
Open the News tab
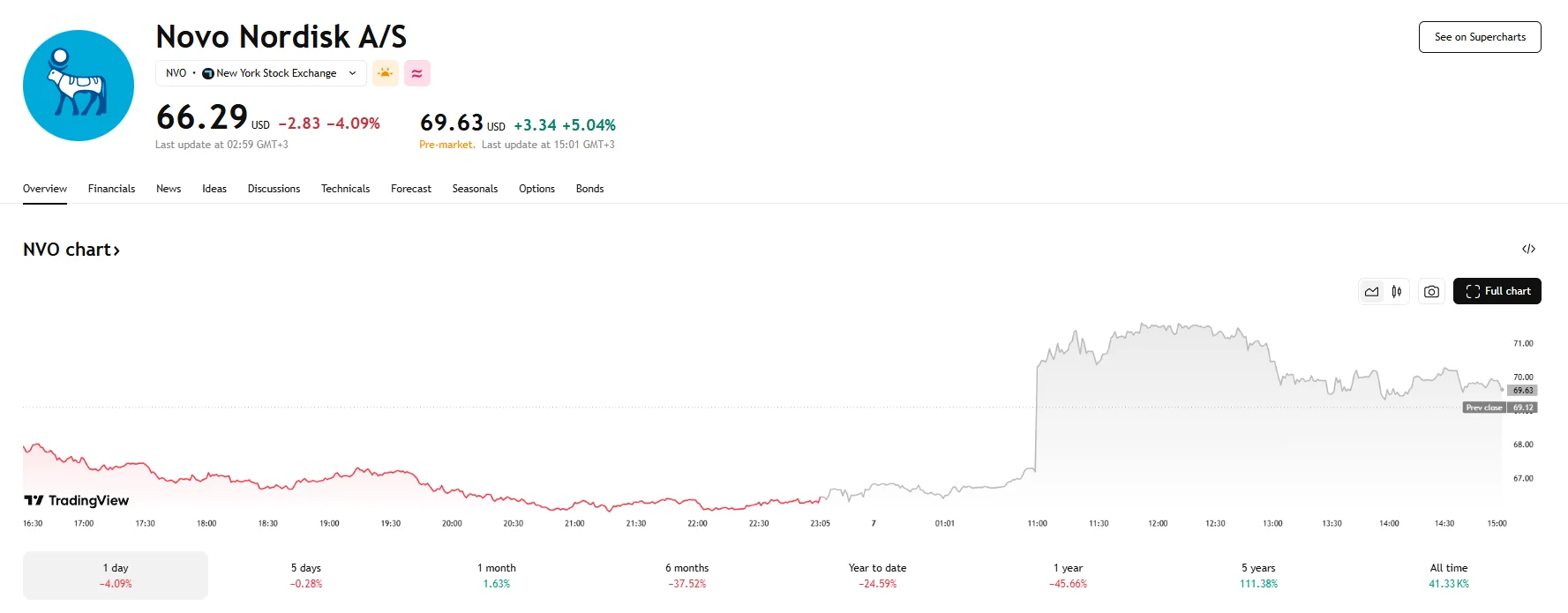[x=169, y=189]
